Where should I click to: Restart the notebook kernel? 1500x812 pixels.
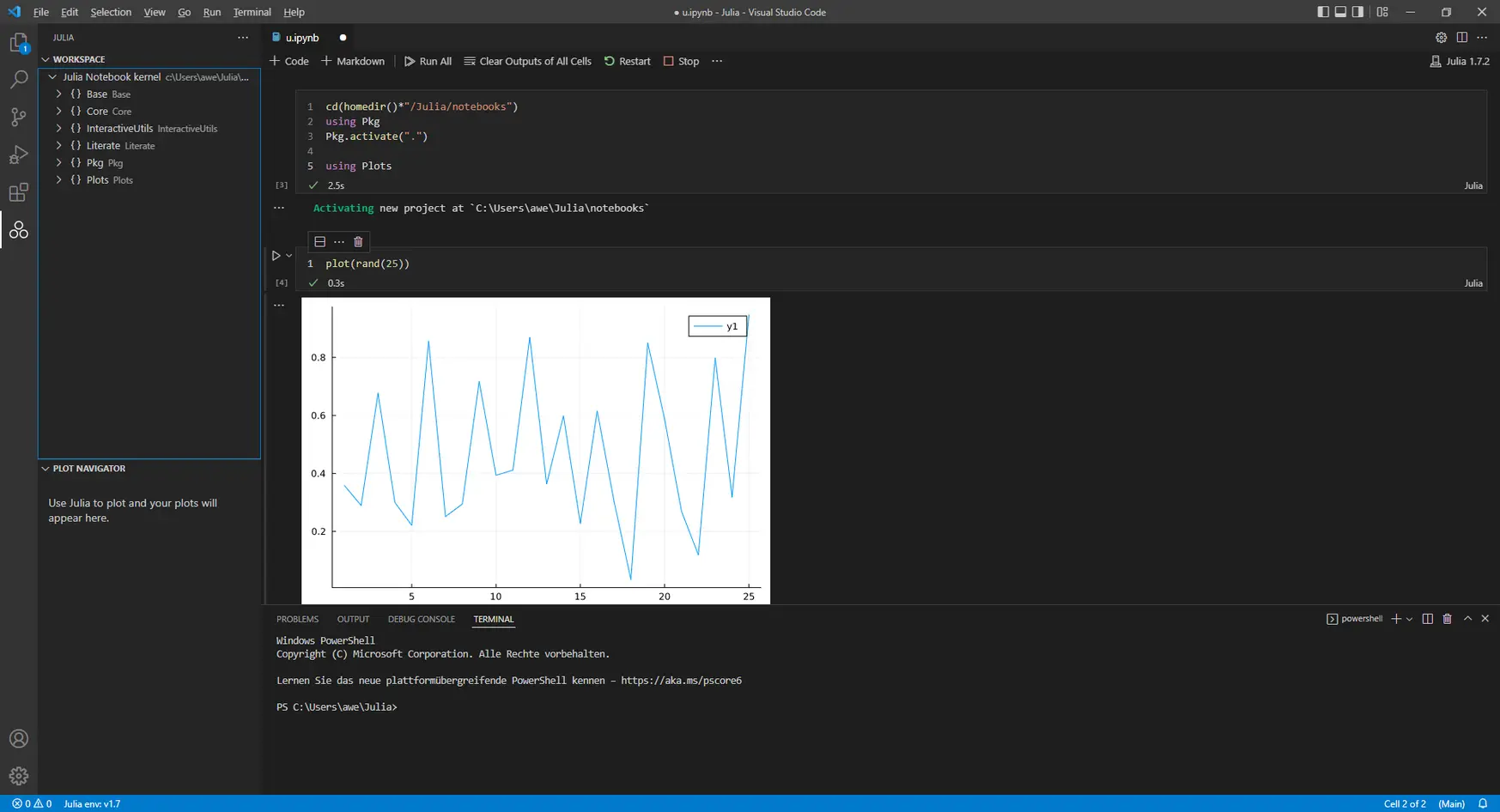tap(627, 61)
